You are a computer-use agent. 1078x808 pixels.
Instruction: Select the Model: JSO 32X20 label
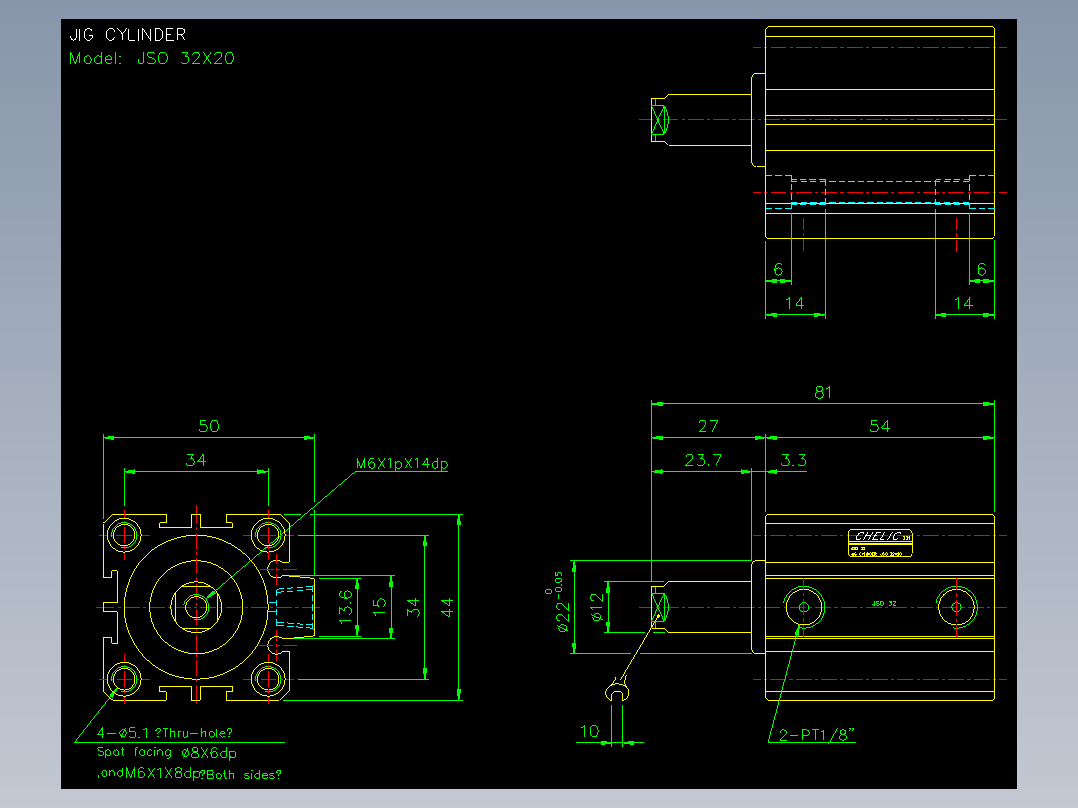[x=152, y=58]
